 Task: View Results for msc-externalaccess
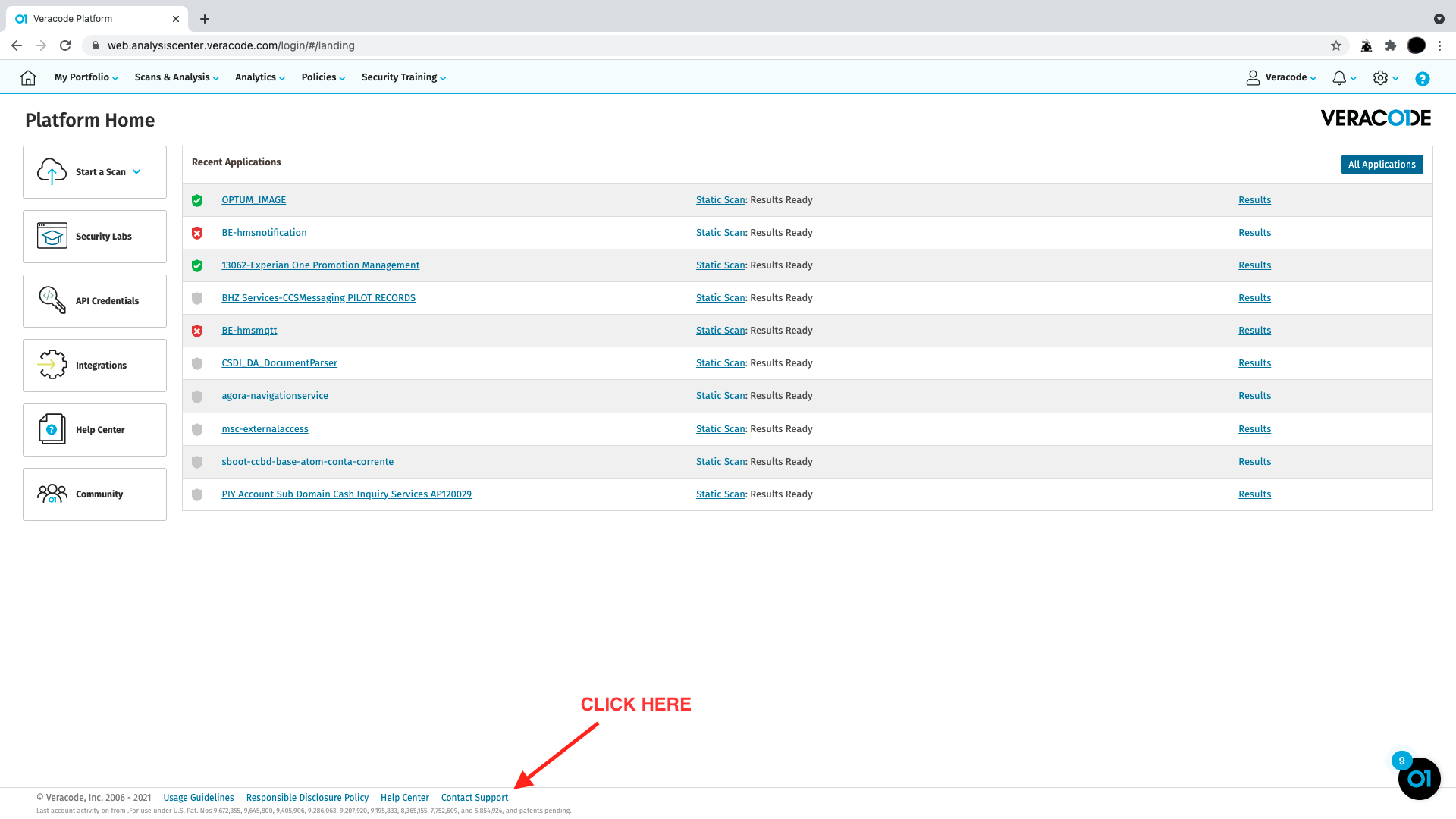point(1254,429)
